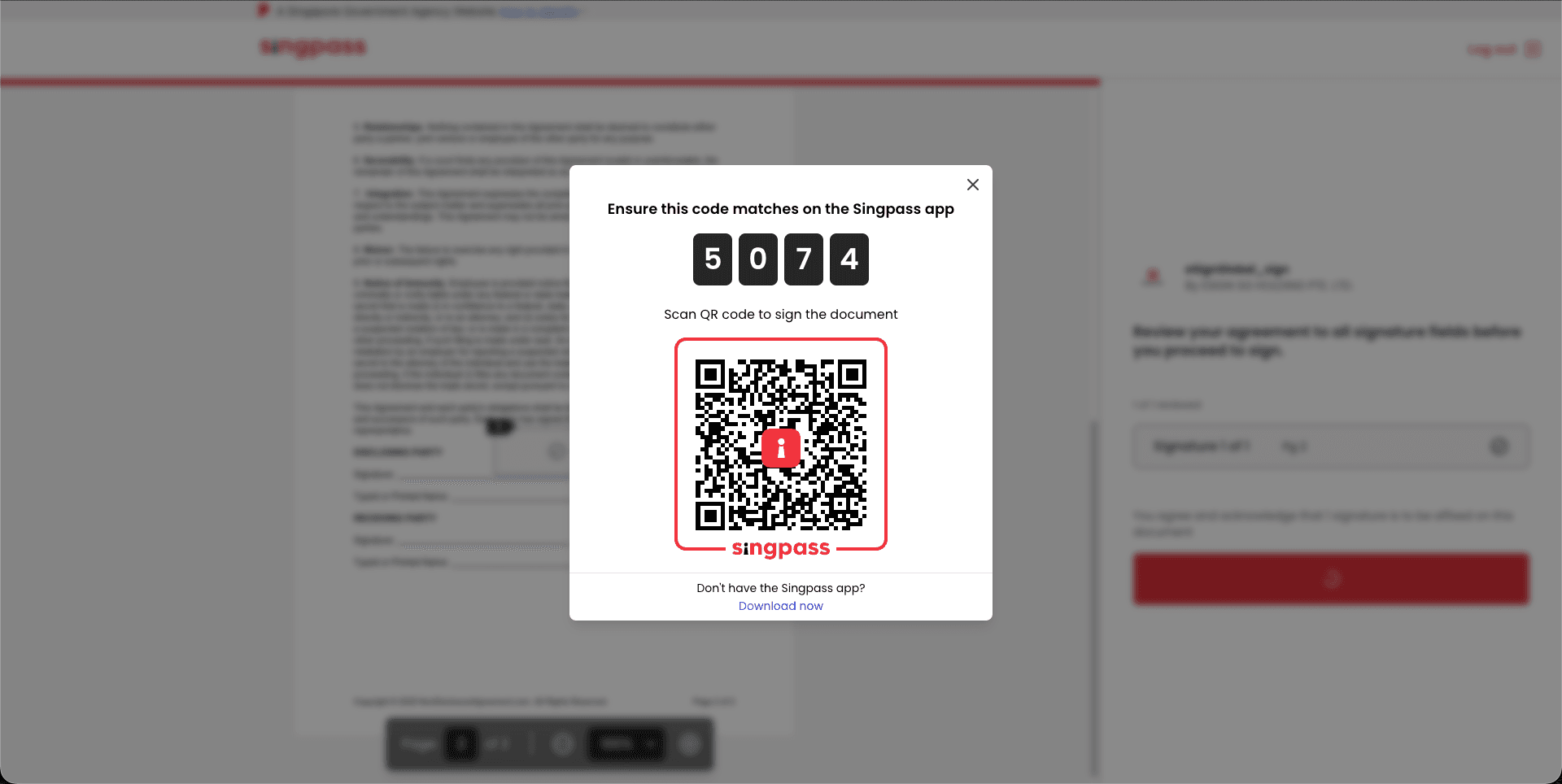
Task: Click 'Don't have the Singpass app?' text
Action: (781, 588)
